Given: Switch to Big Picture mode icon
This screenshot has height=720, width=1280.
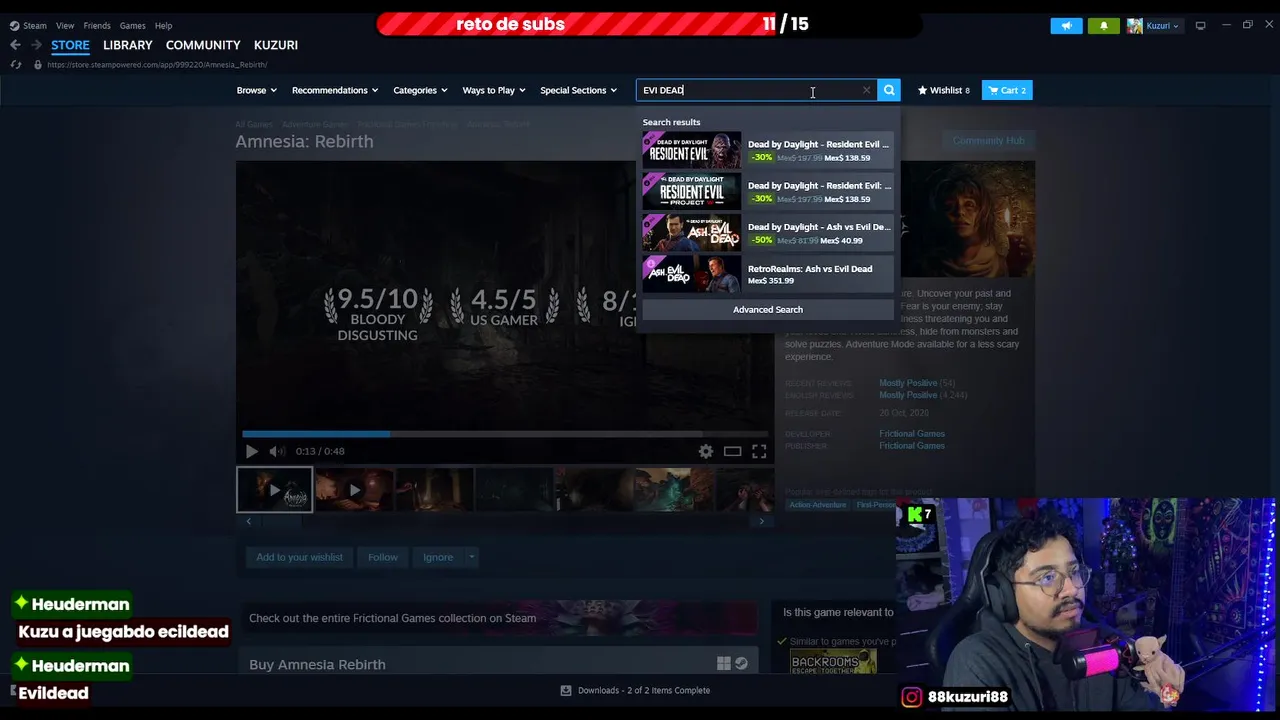Looking at the screenshot, I should coord(1200,26).
